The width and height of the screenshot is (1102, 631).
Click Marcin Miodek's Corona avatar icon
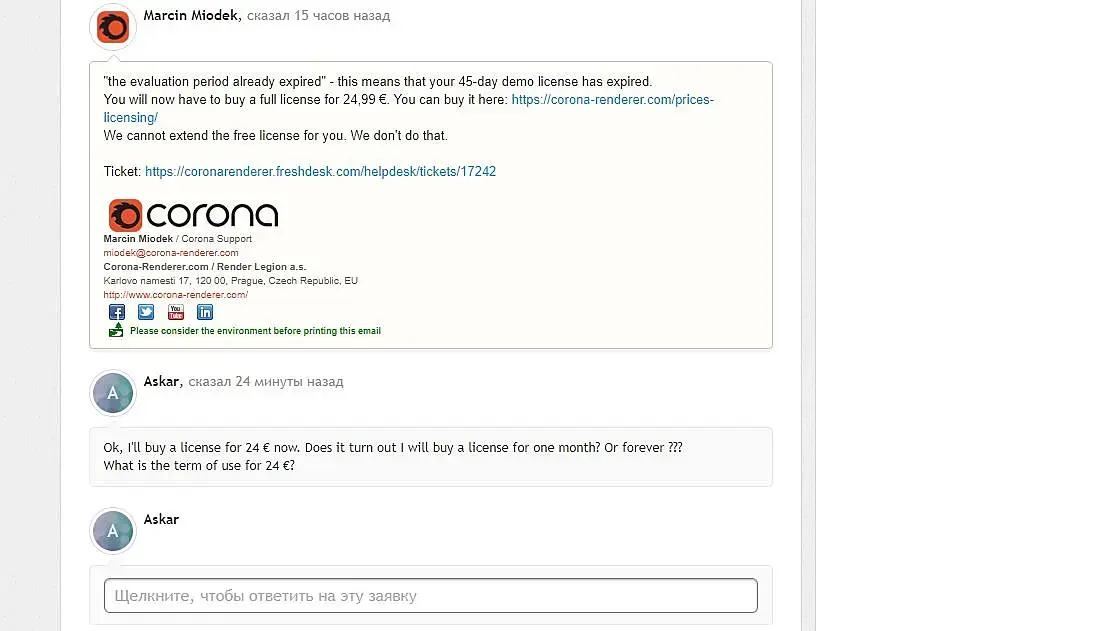(112, 27)
